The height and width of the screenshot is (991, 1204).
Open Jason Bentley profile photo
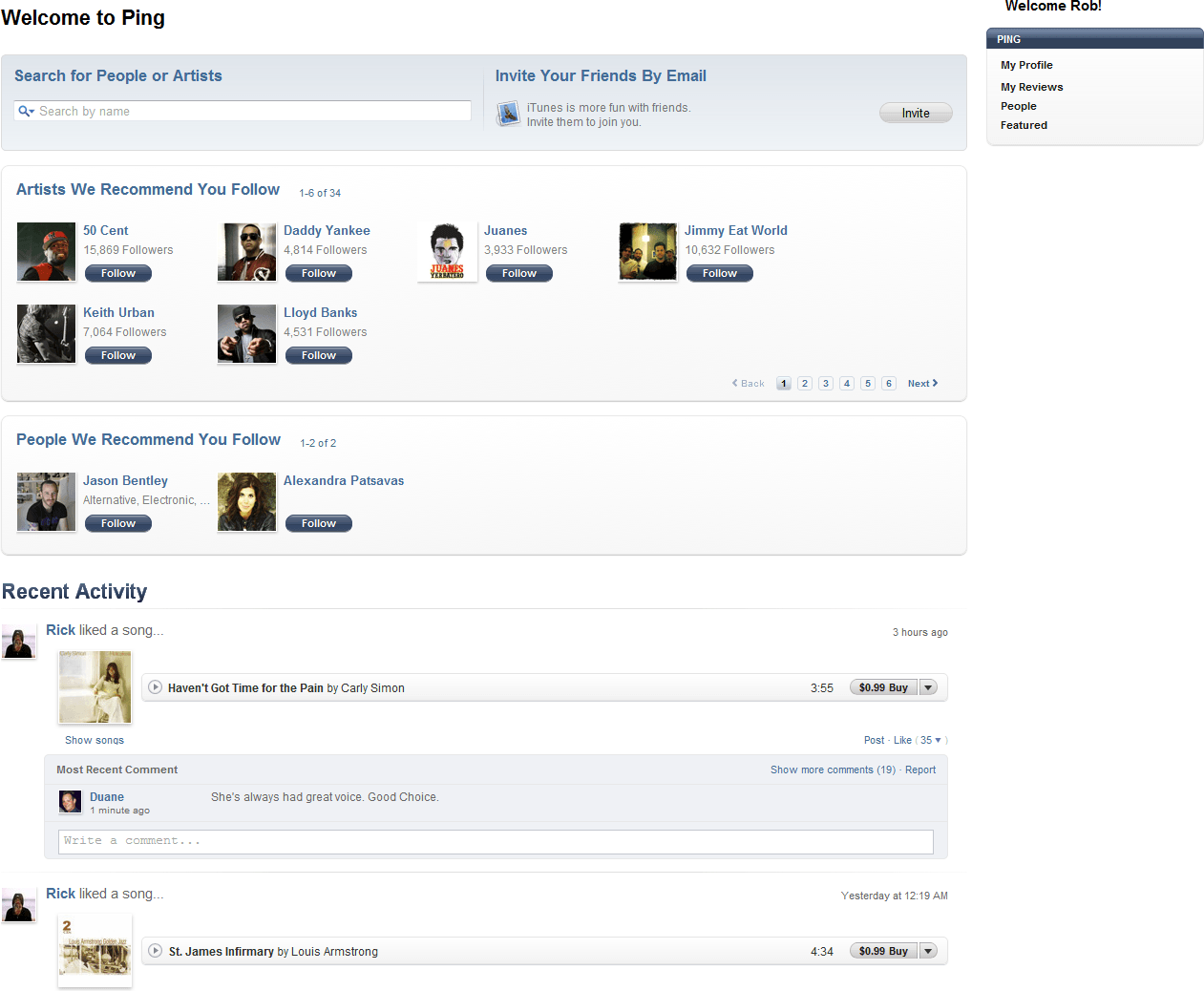(46, 502)
